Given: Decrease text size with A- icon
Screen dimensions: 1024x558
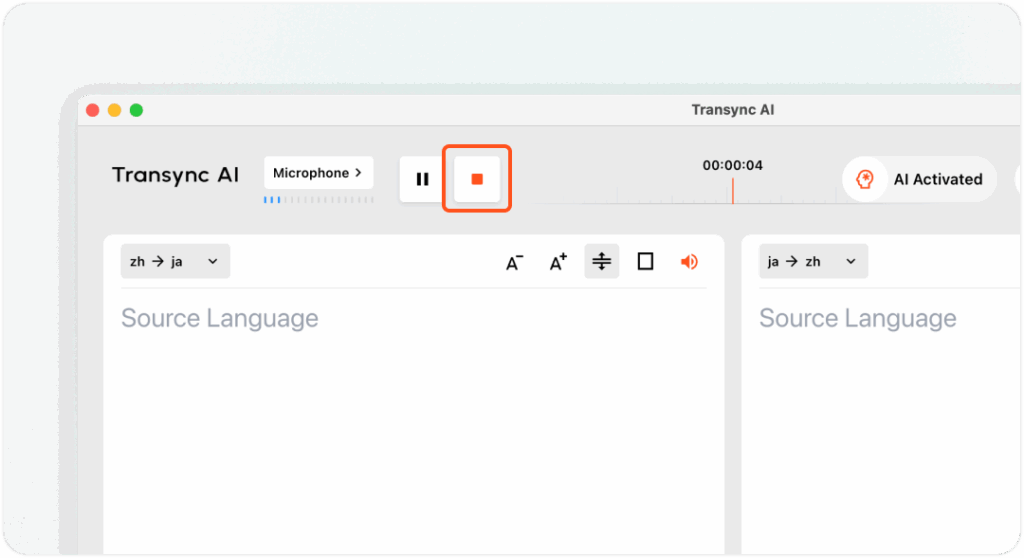Looking at the screenshot, I should pyautogui.click(x=514, y=262).
